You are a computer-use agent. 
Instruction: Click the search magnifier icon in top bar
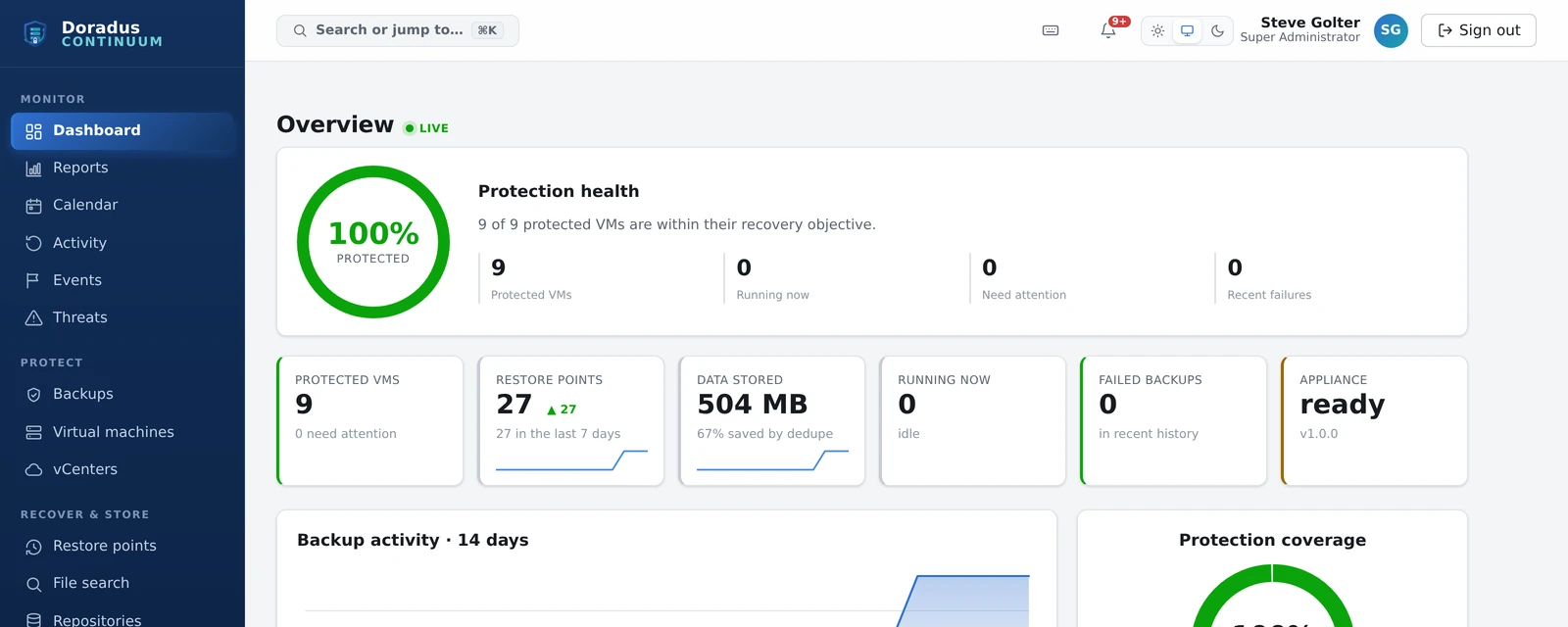[x=300, y=30]
